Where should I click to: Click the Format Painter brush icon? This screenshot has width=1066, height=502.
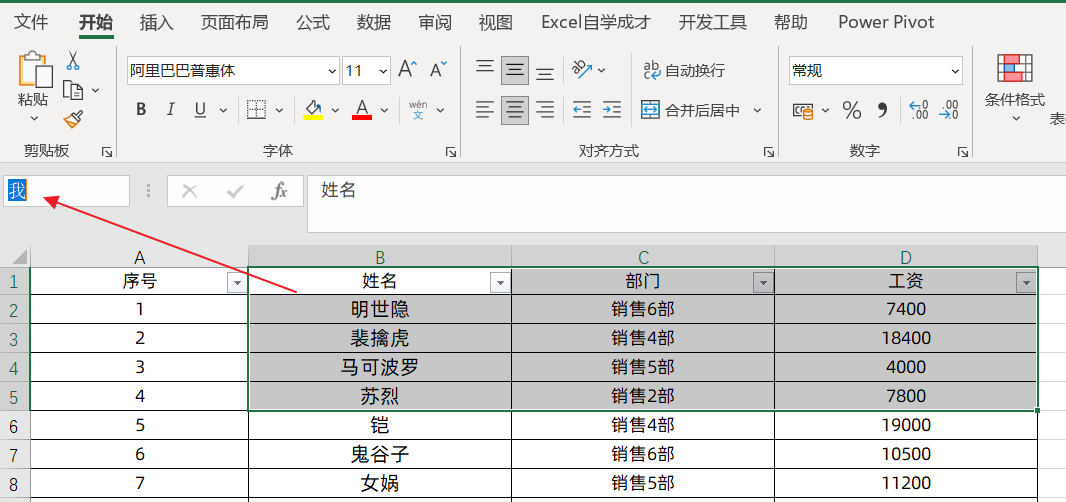point(73,120)
